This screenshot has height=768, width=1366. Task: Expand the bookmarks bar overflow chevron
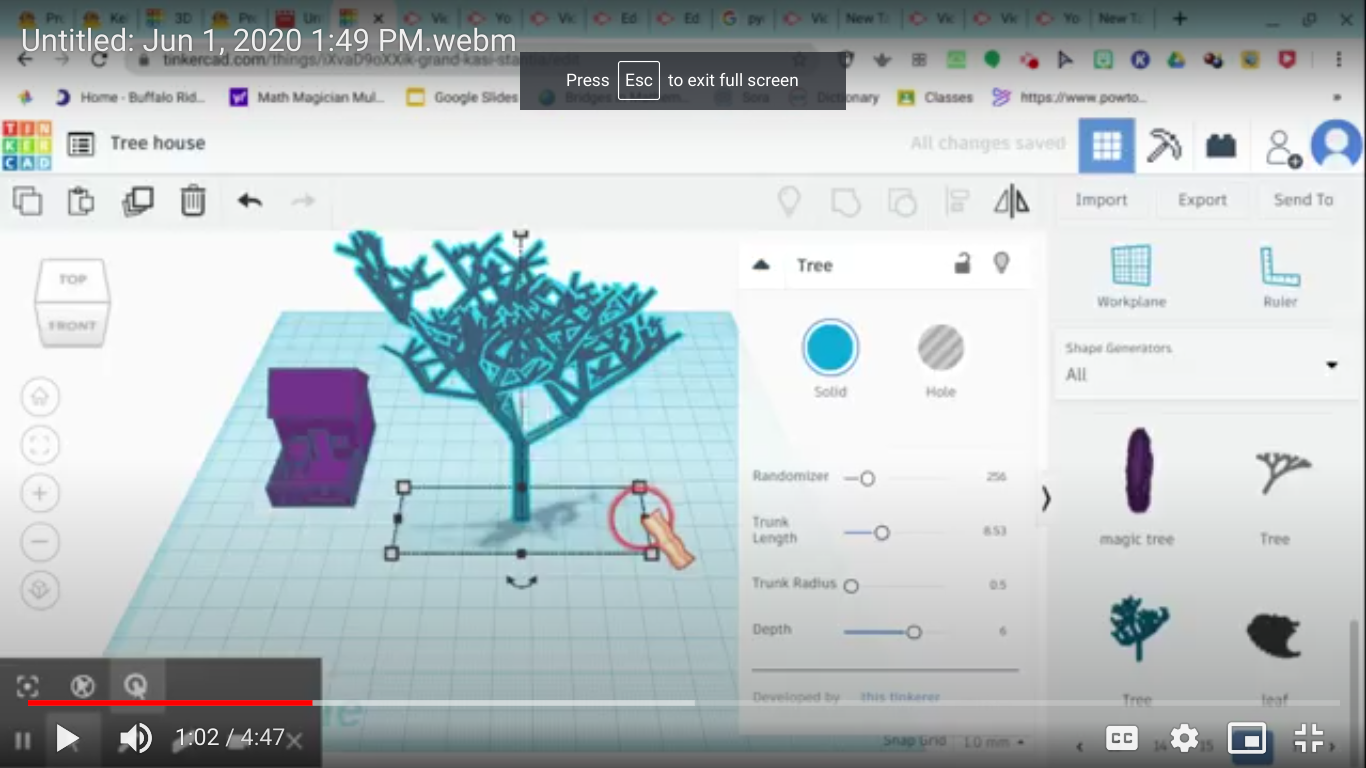[1337, 98]
